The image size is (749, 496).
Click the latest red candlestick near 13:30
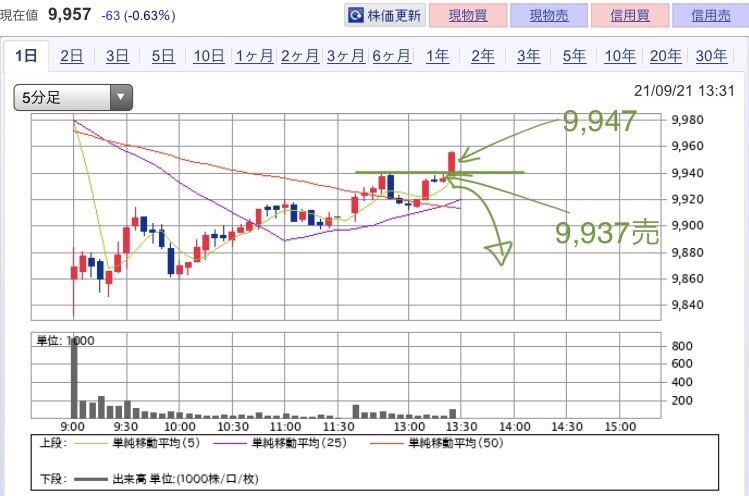point(451,162)
